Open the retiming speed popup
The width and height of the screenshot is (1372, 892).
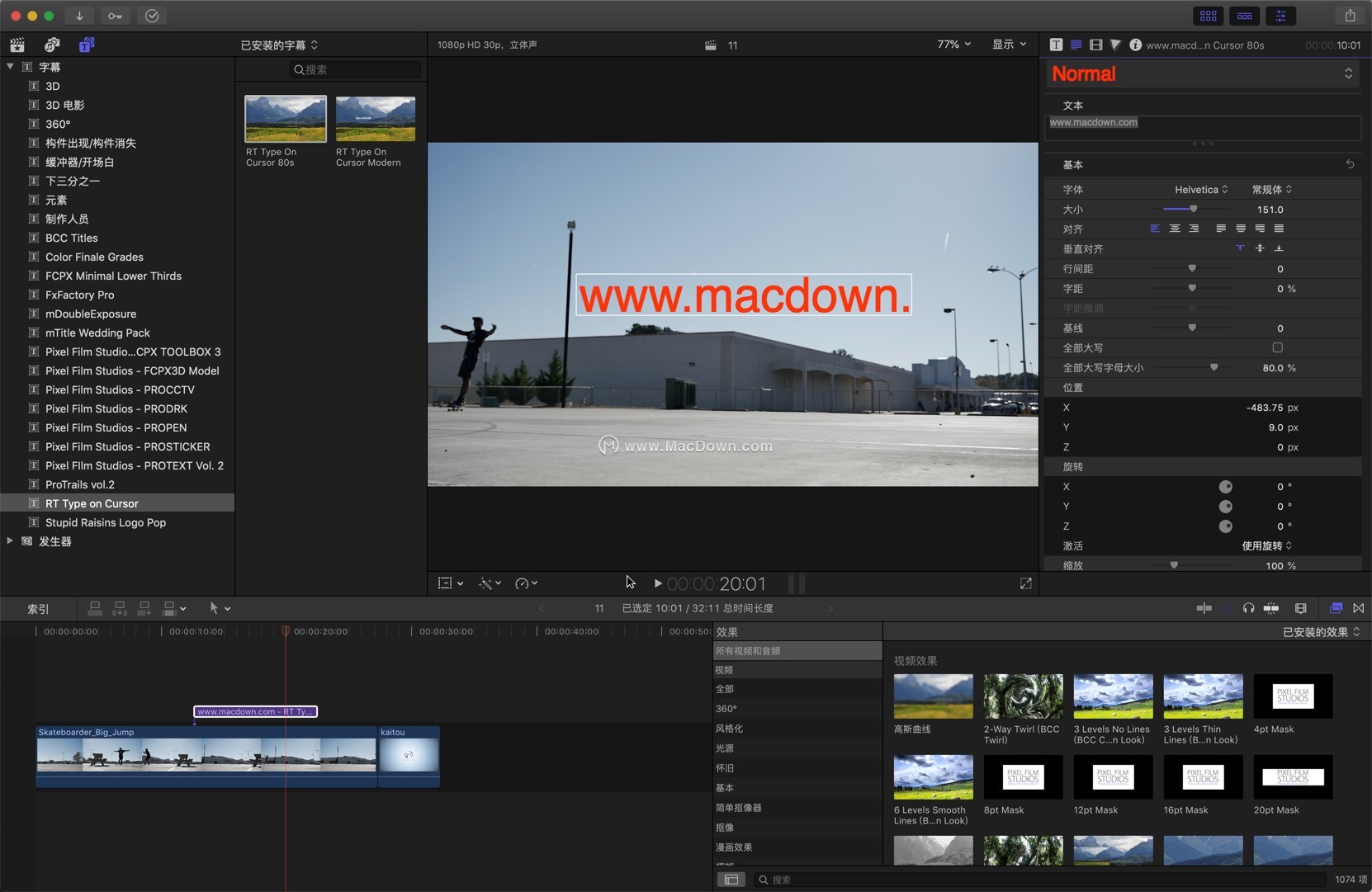point(526,583)
